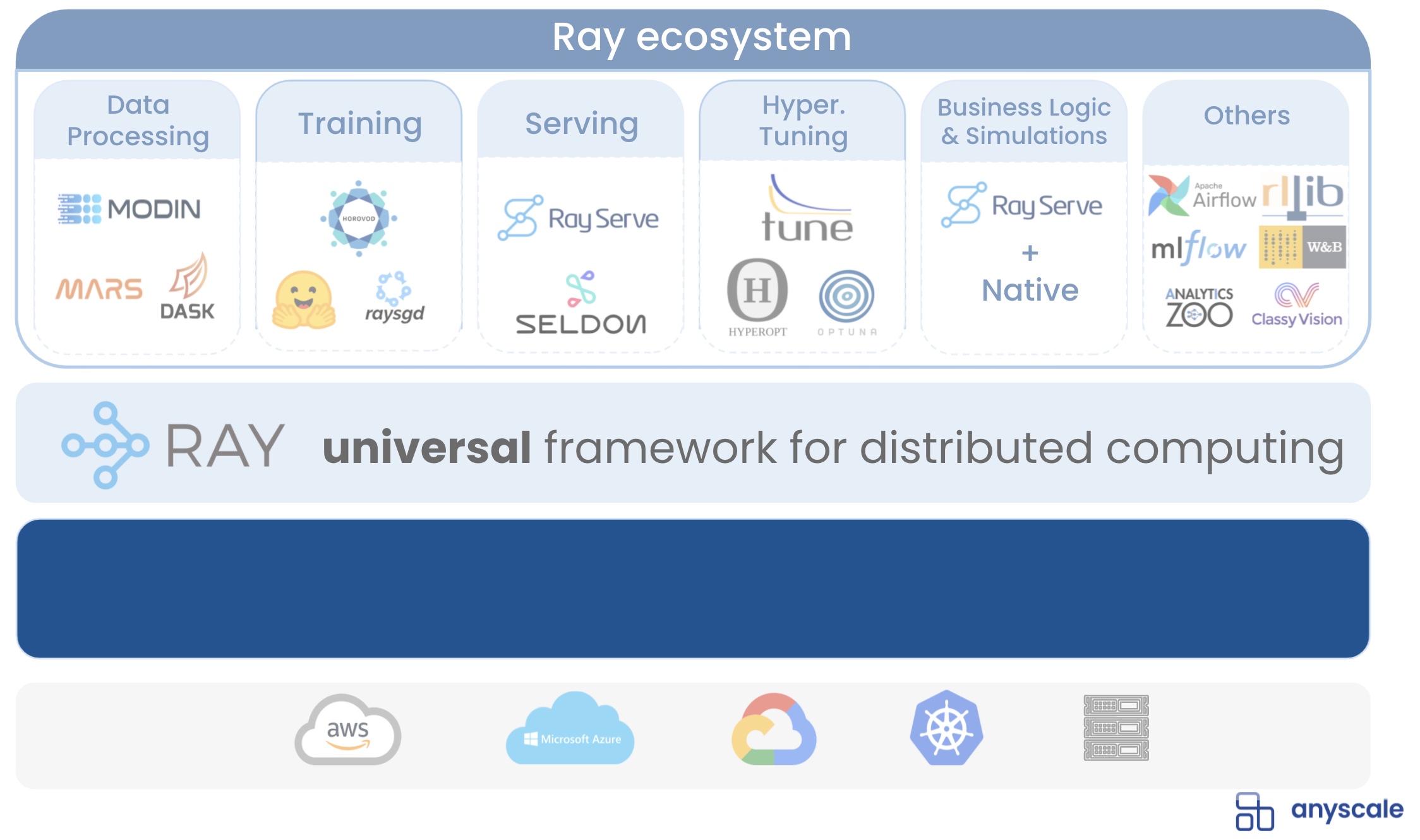Select the mlflow logo
This screenshot has width=1420, height=840.
tap(1198, 247)
